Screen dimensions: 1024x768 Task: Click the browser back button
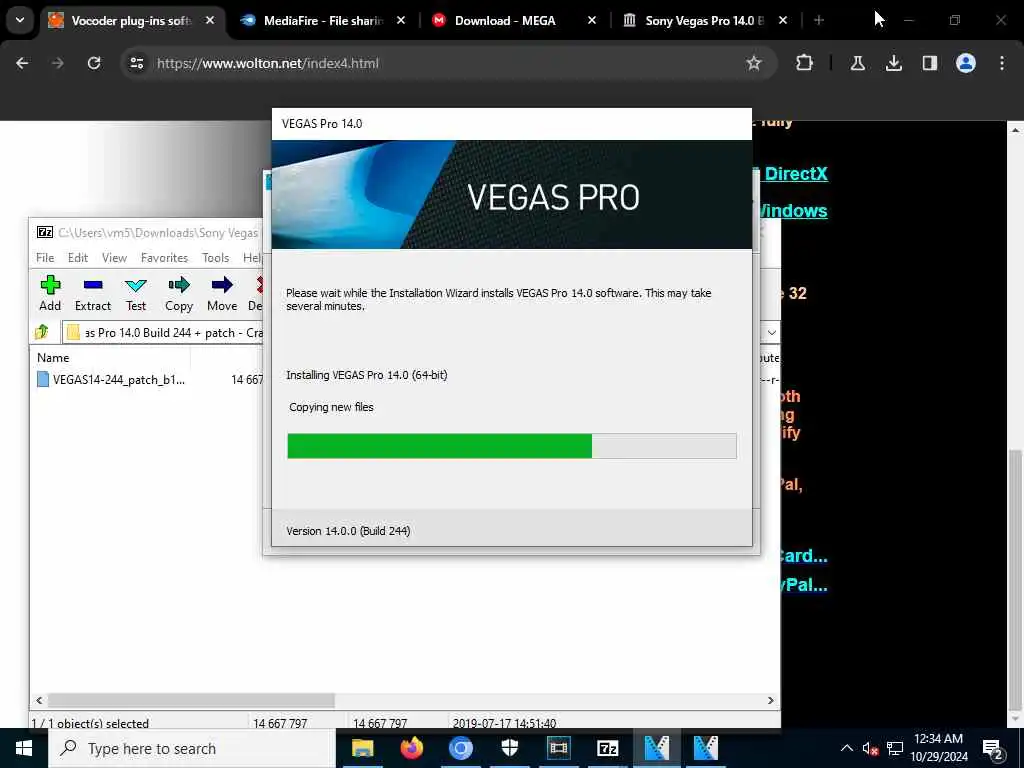pos(22,63)
